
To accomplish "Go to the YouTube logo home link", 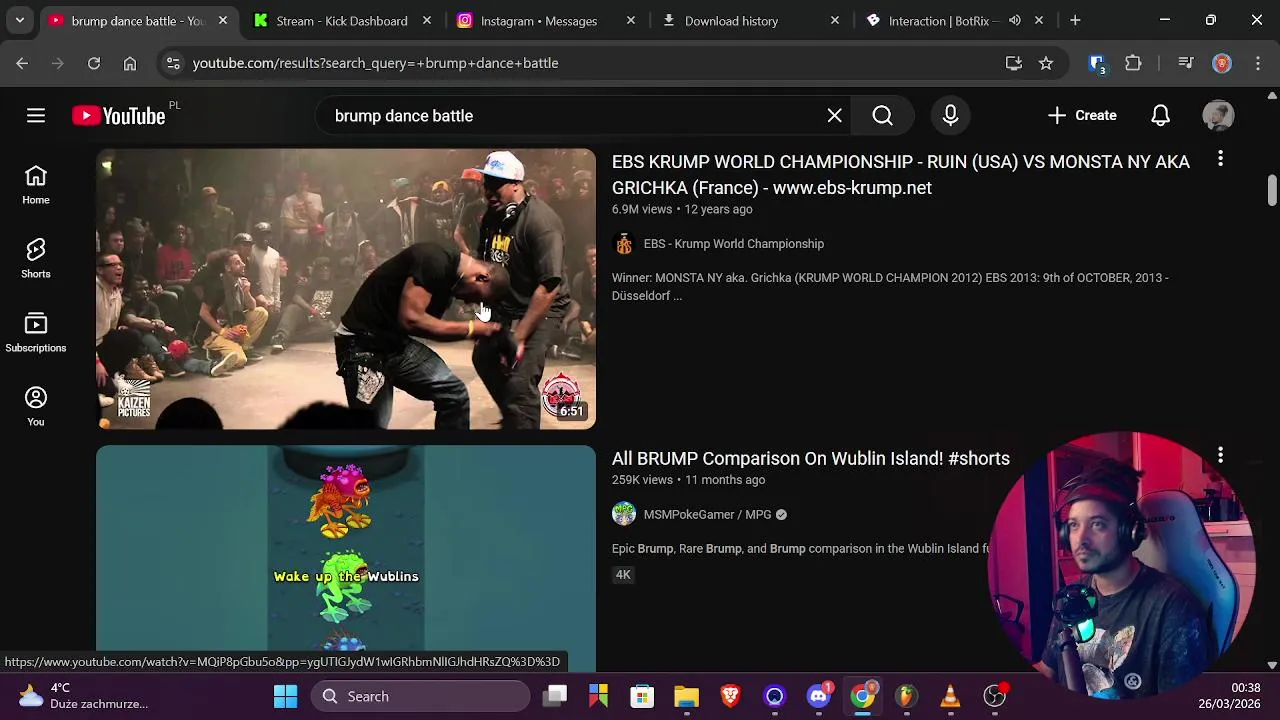I will [x=119, y=116].
